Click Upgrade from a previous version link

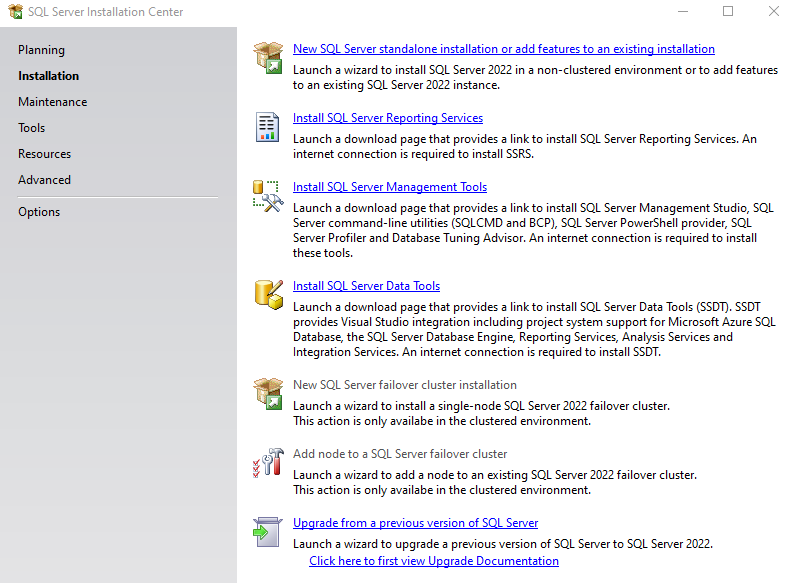[415, 523]
